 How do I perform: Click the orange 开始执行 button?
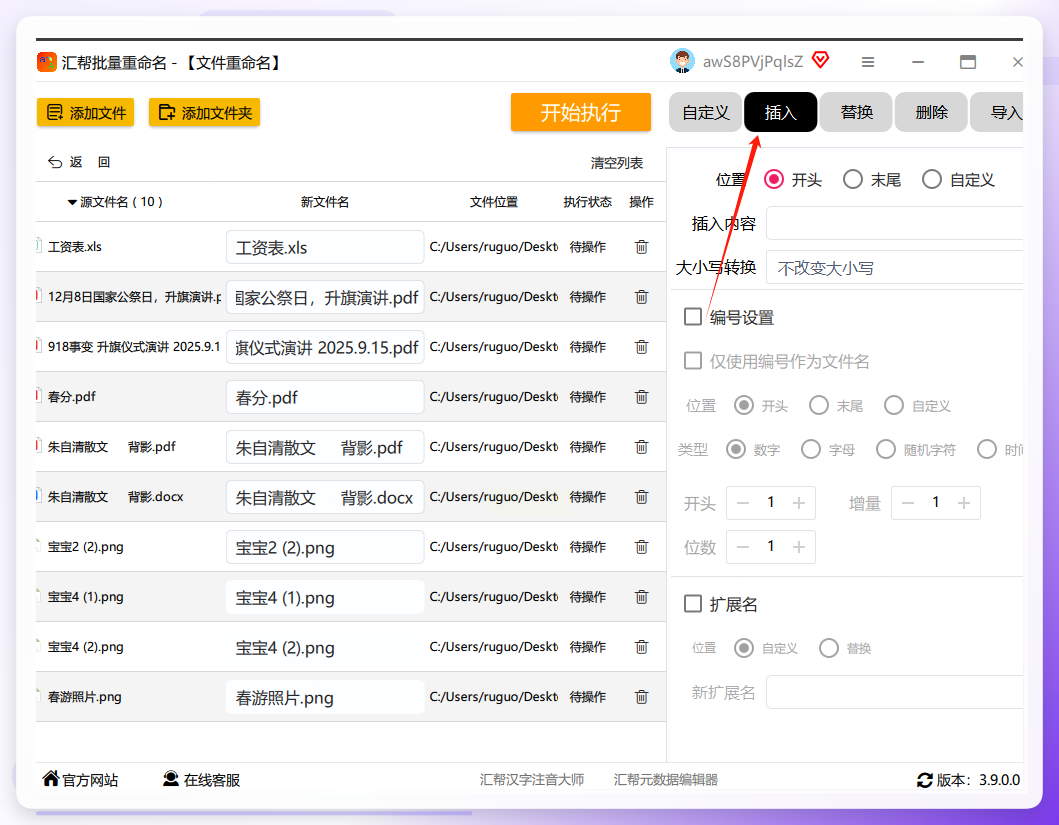click(x=581, y=112)
